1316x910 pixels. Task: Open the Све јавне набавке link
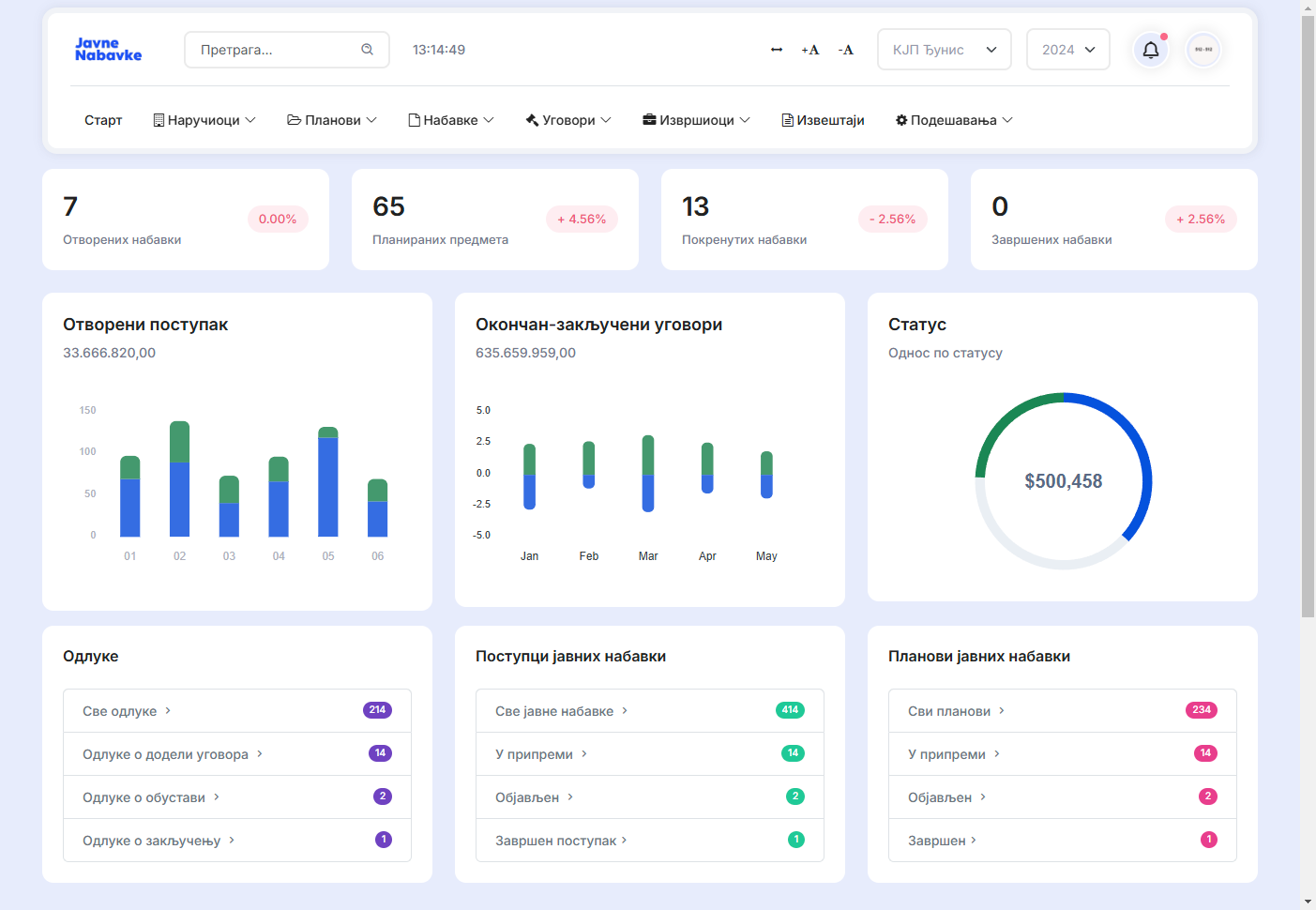point(554,711)
